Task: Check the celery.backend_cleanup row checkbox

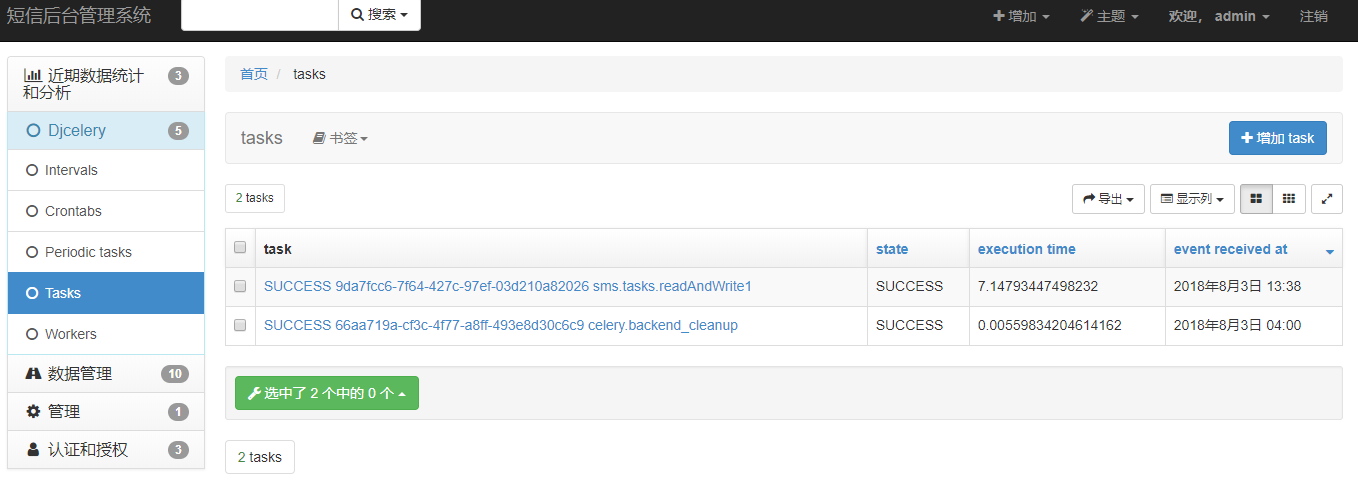Action: (x=240, y=326)
